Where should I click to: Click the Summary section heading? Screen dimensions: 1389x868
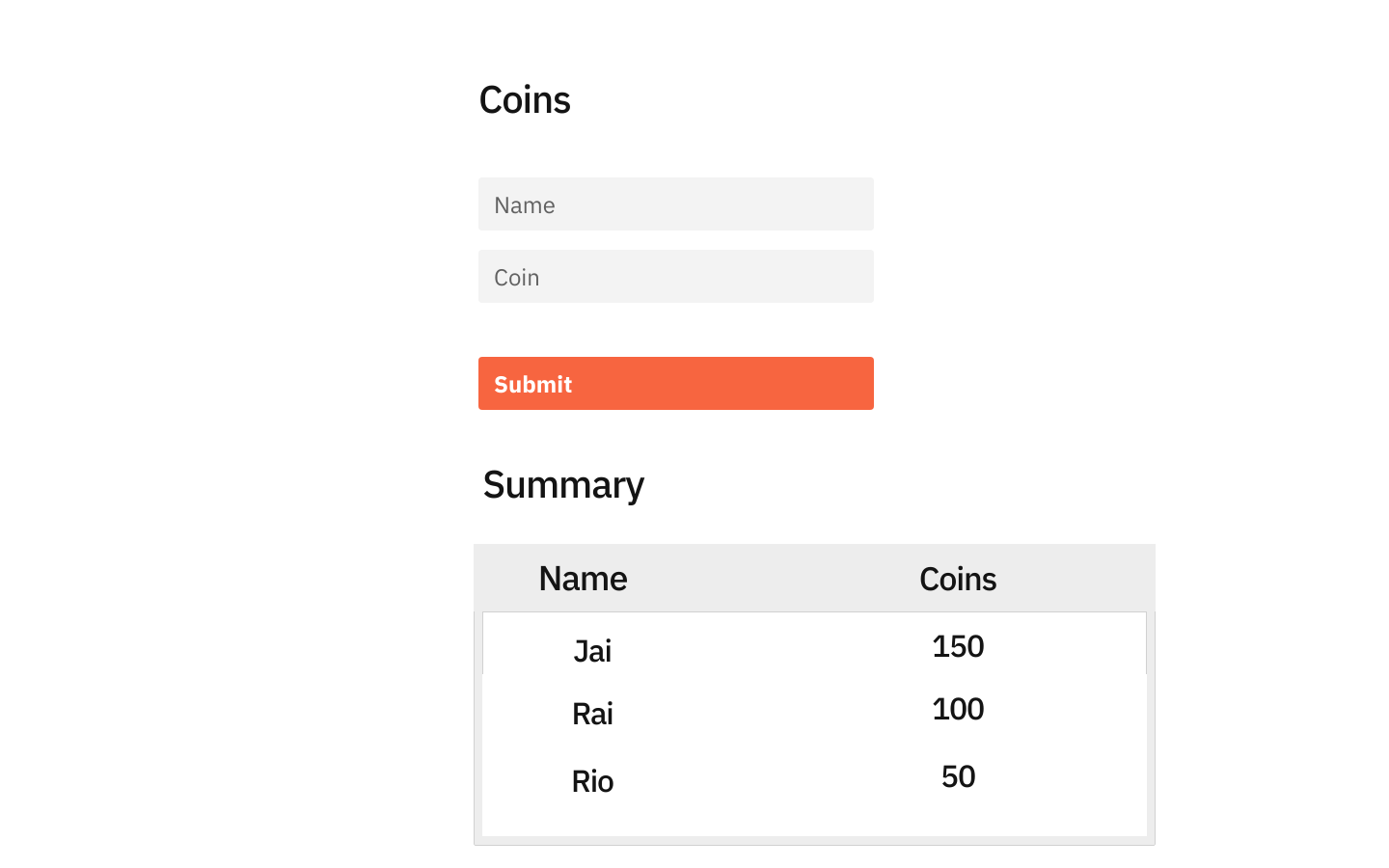(x=563, y=485)
